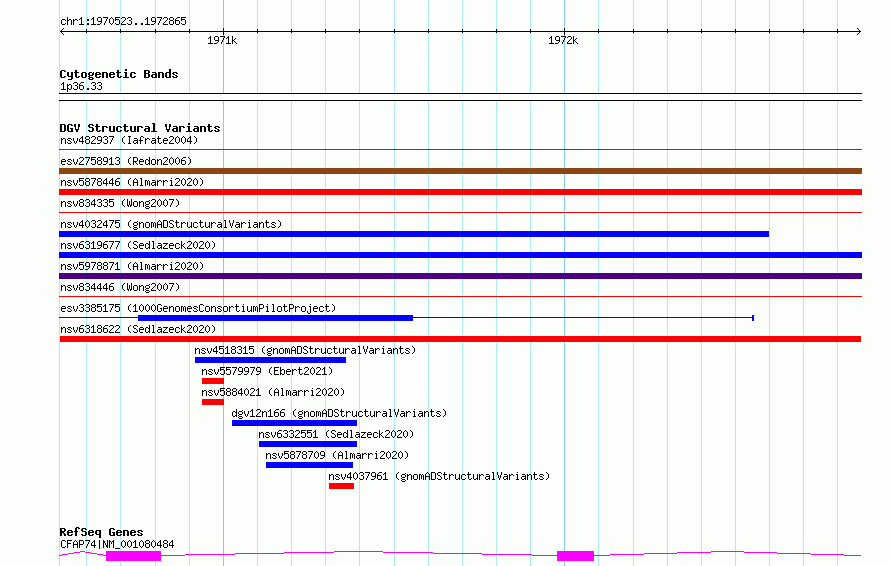Image resolution: width=890 pixels, height=566 pixels.
Task: Click the esv2758913 (Redon2006) label
Action: [126, 161]
